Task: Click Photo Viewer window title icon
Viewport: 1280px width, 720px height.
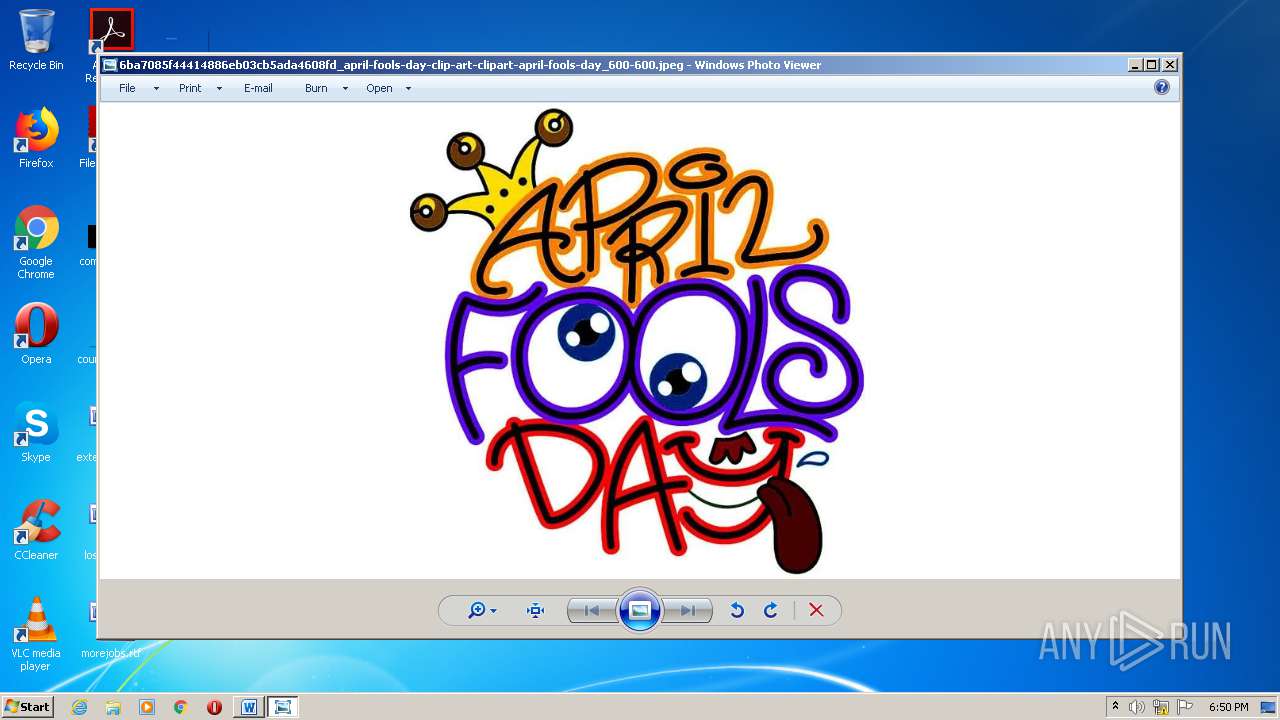Action: click(x=110, y=65)
